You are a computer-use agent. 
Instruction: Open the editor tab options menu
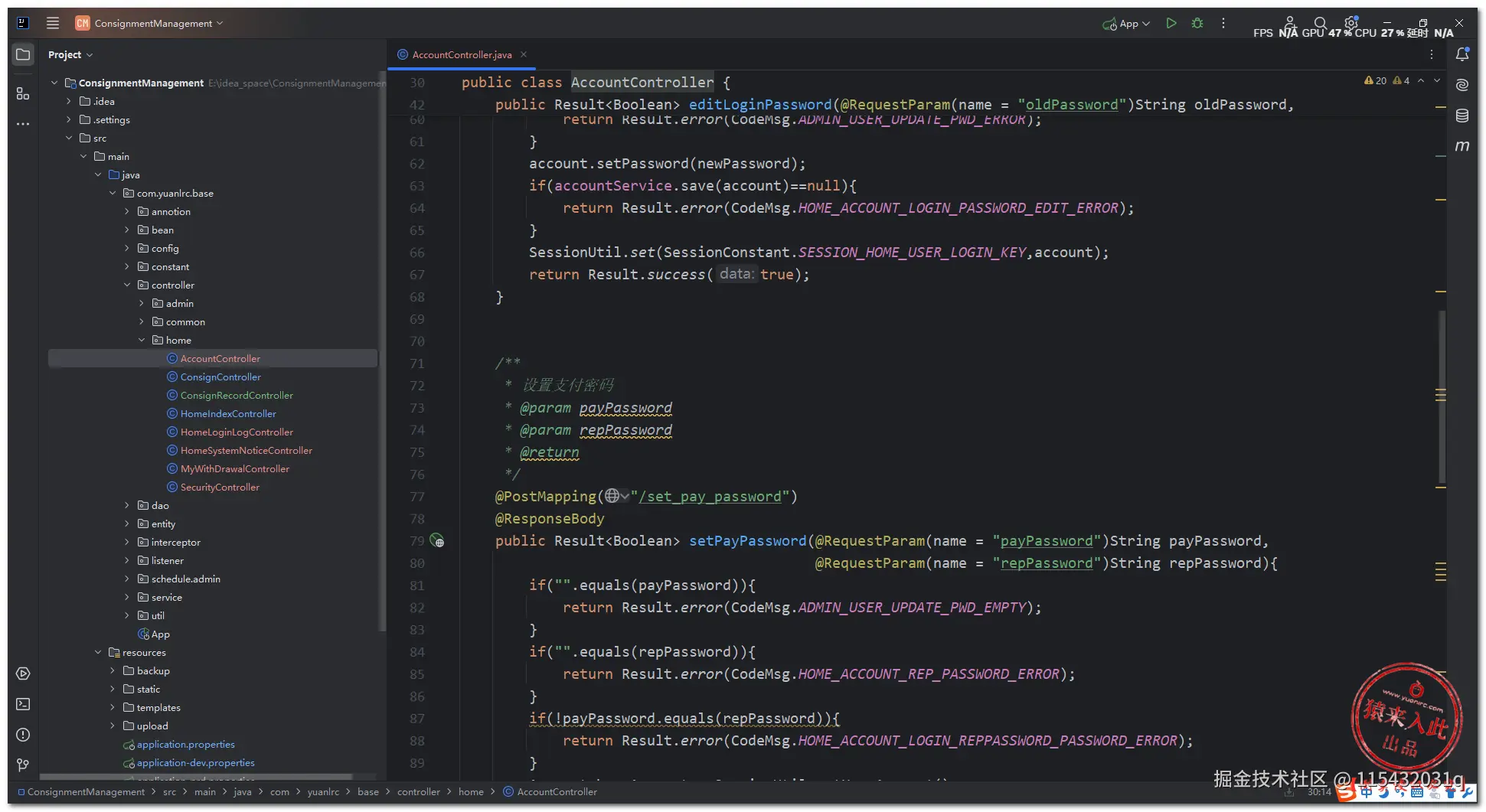(1431, 54)
